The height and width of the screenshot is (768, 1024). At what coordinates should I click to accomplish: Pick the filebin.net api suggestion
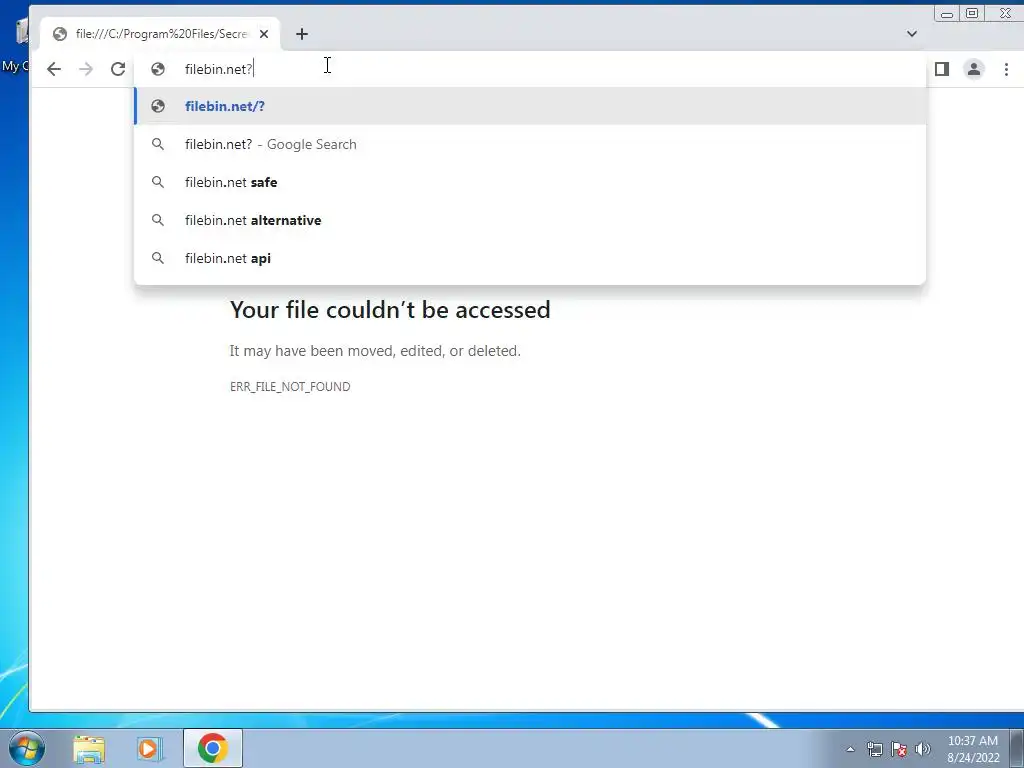(x=530, y=258)
